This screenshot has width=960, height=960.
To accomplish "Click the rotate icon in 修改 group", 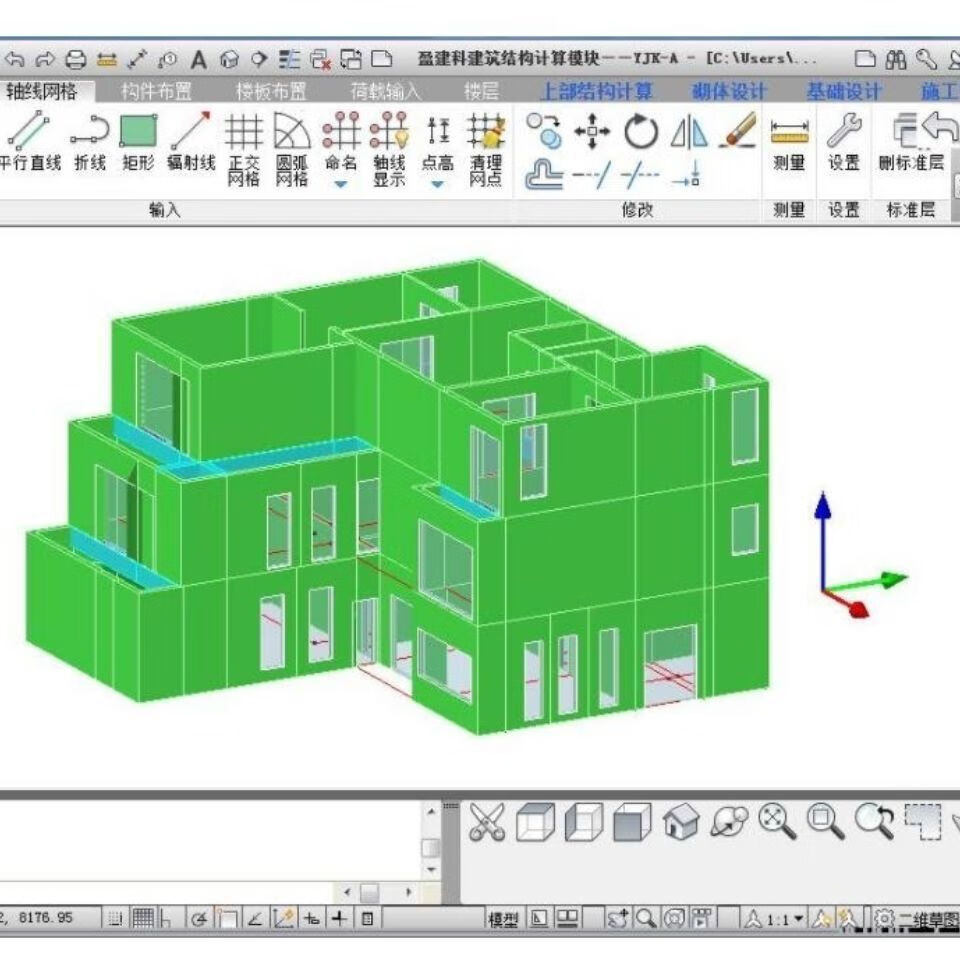I will (640, 131).
